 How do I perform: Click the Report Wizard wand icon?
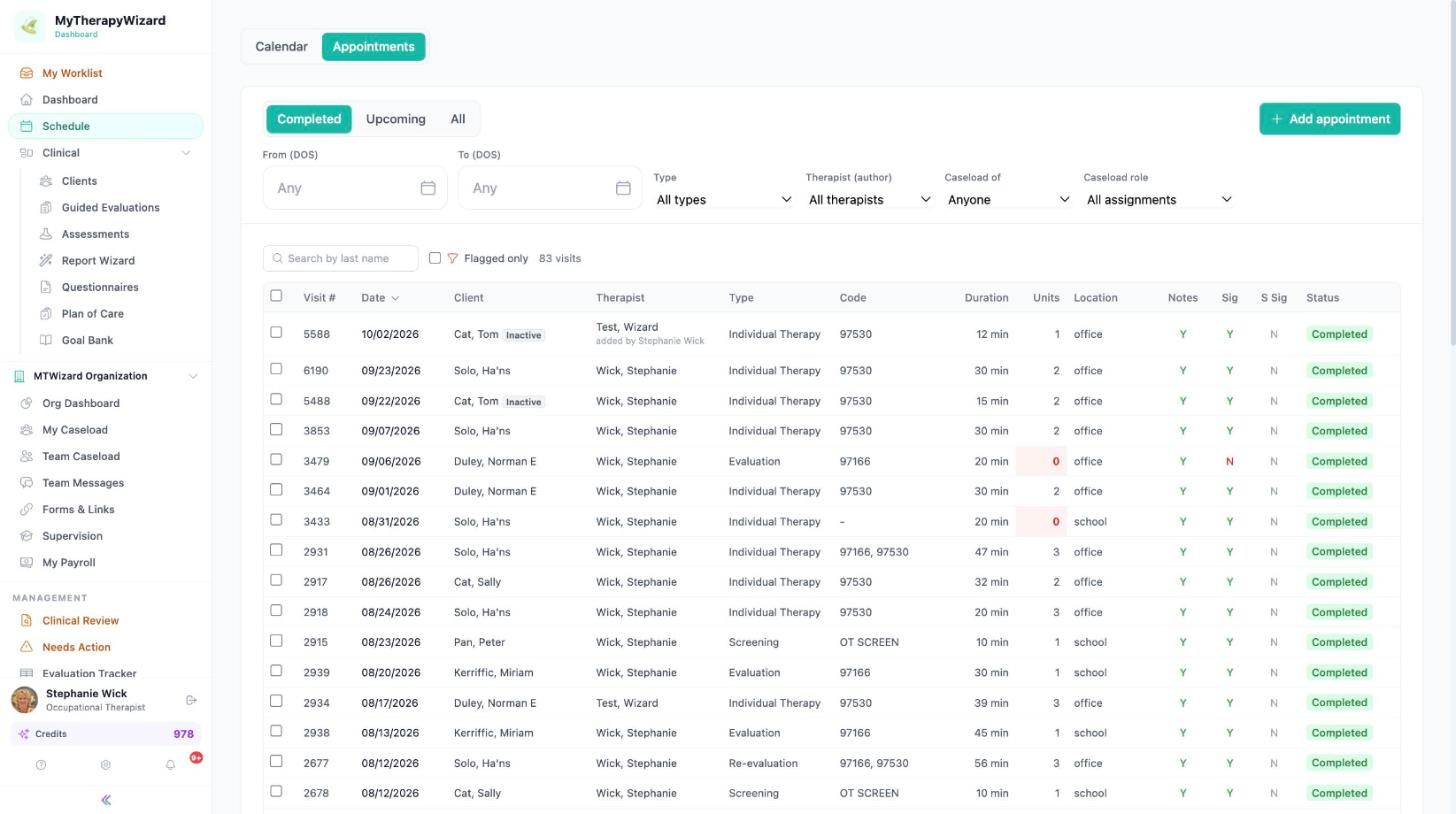tap(46, 261)
